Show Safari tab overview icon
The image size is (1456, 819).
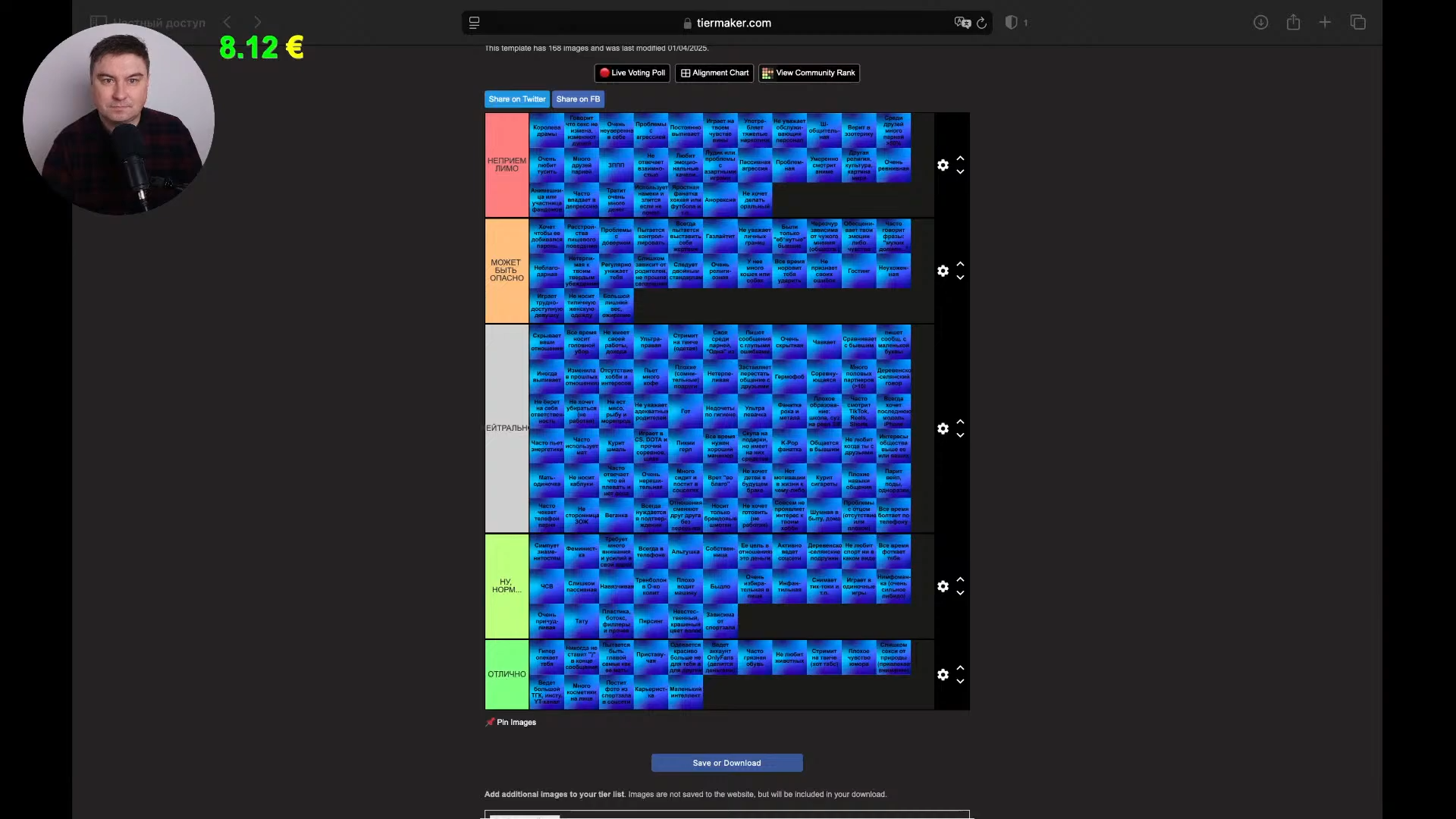coord(1358,23)
